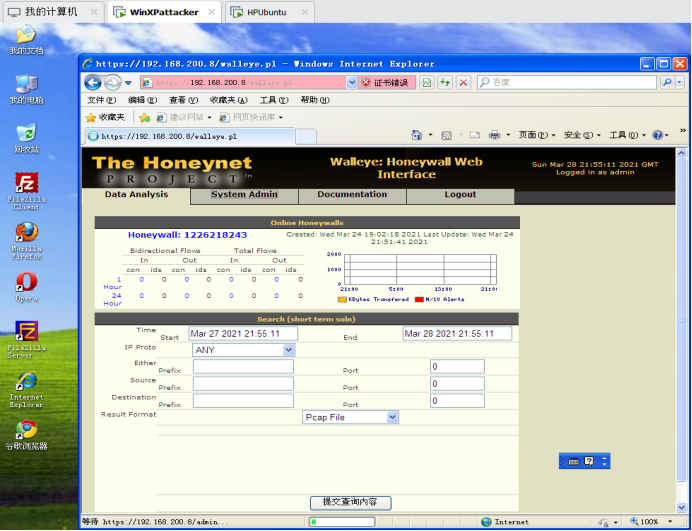Click the 提交查询内容 submit button
Viewport: 692px width, 531px height.
tap(350, 503)
